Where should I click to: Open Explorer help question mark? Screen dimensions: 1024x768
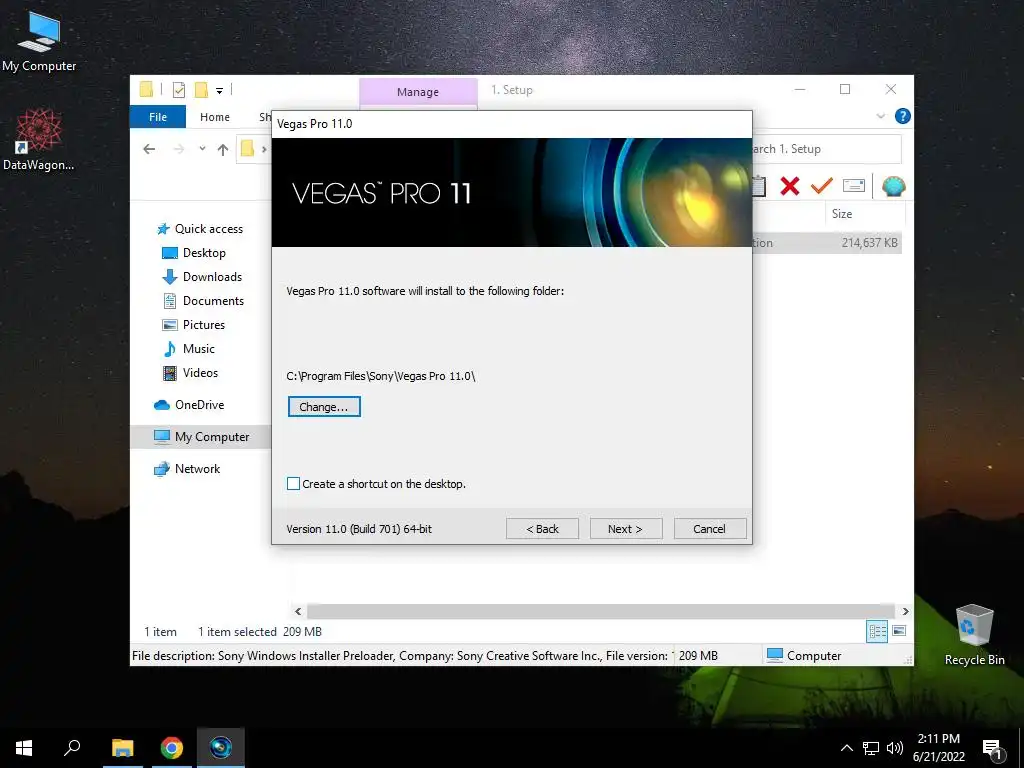point(903,116)
